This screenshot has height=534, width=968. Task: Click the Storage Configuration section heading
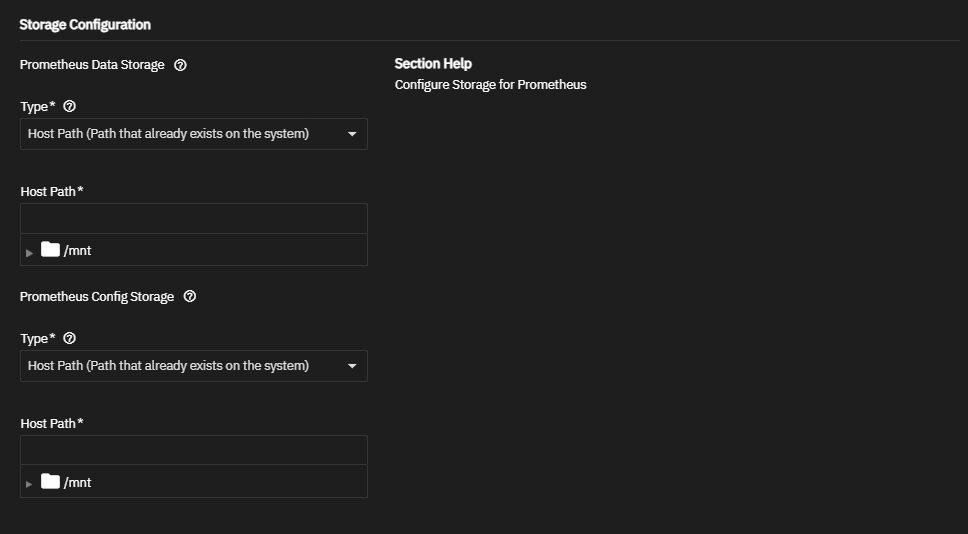tap(85, 24)
